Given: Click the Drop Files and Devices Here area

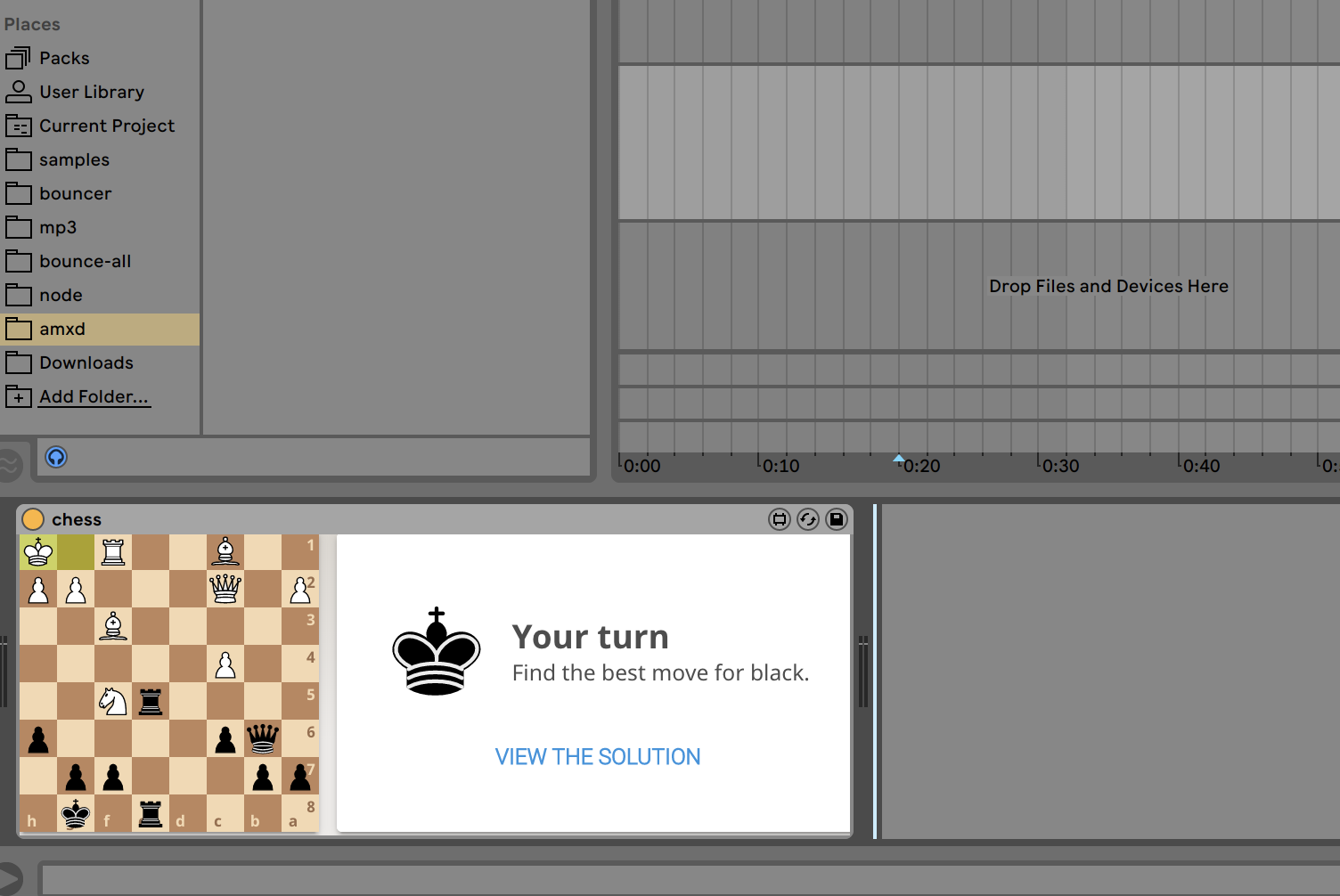Looking at the screenshot, I should click(1107, 286).
